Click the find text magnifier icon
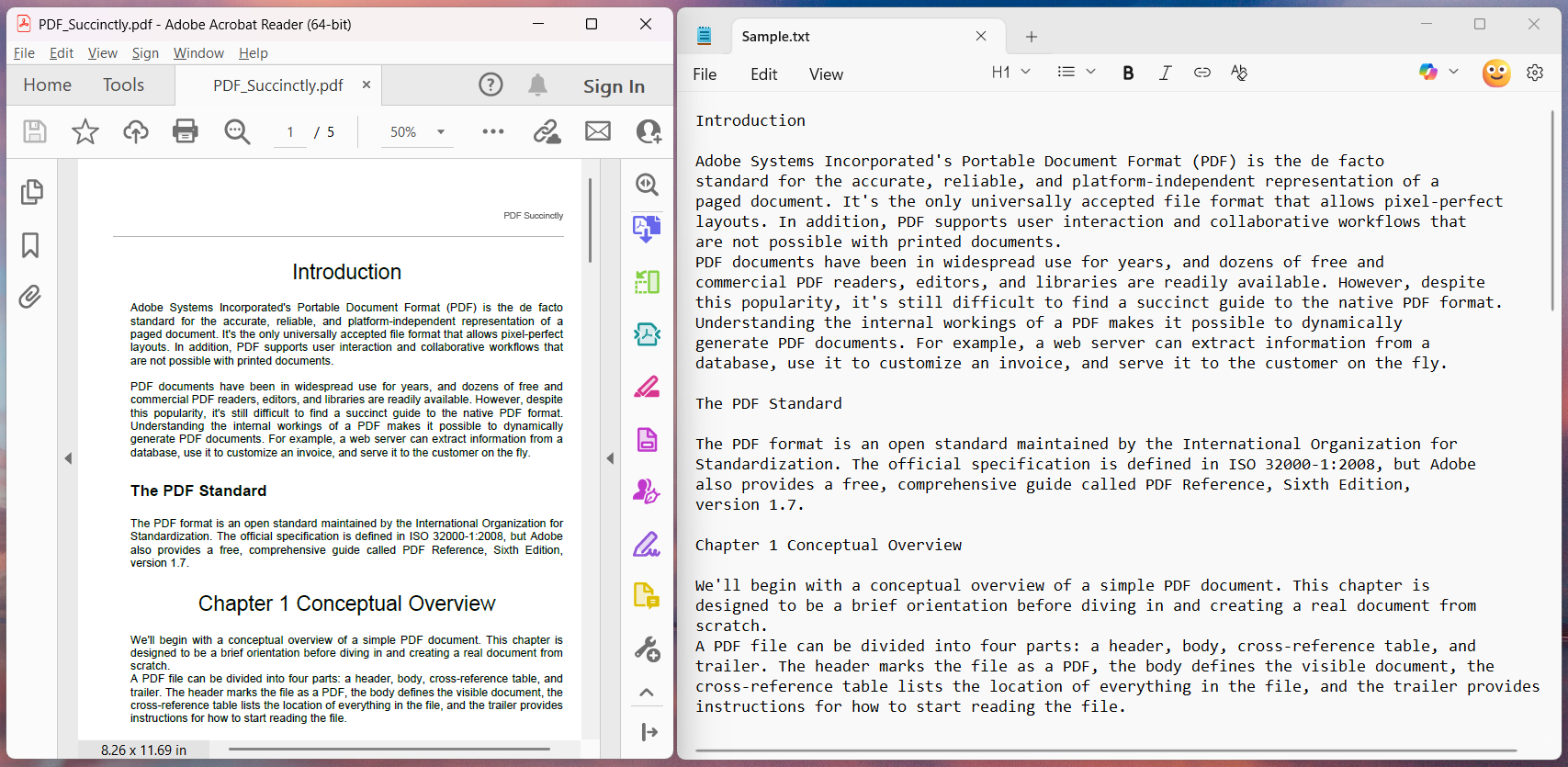The width and height of the screenshot is (1568, 767). click(x=237, y=131)
